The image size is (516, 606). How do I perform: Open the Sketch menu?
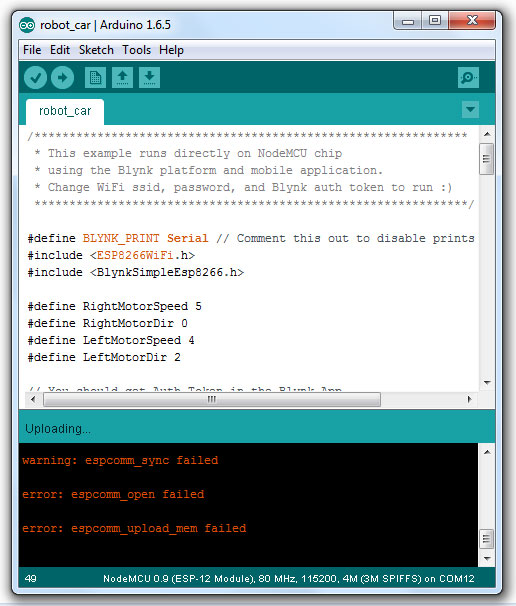(96, 50)
